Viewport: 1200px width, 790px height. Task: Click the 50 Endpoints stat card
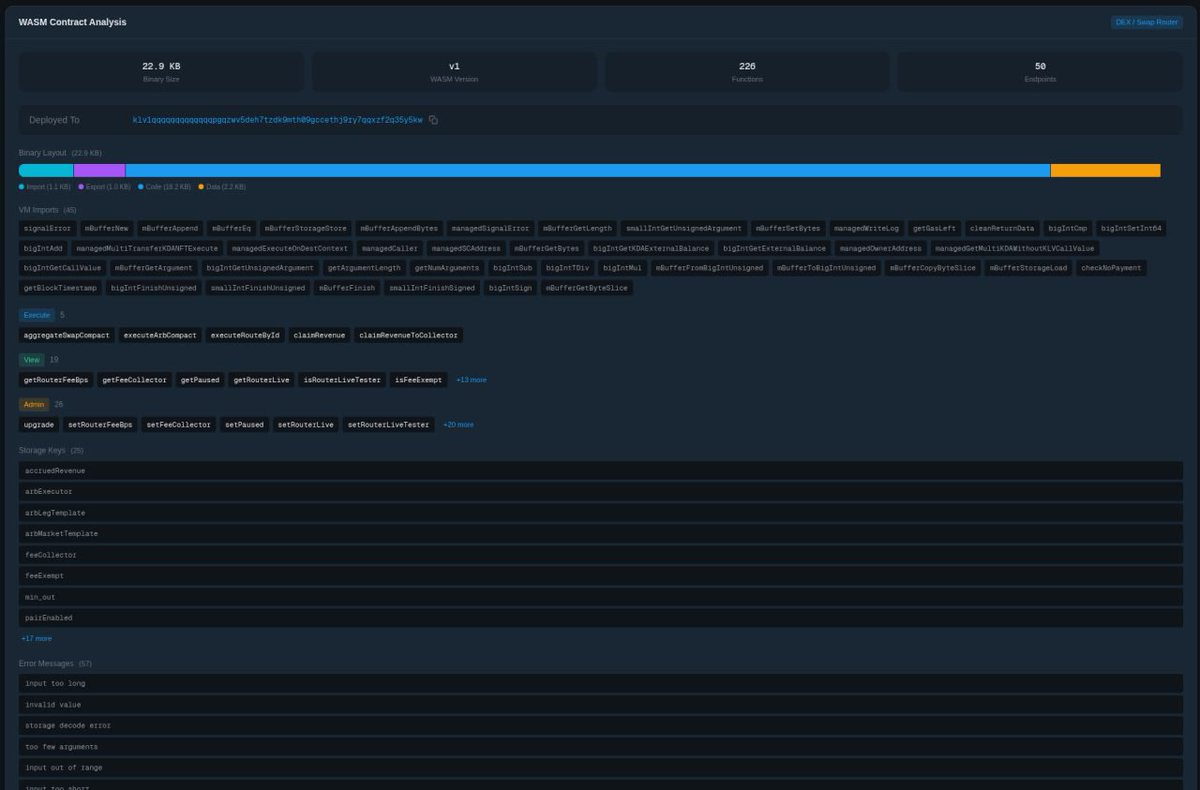1040,71
